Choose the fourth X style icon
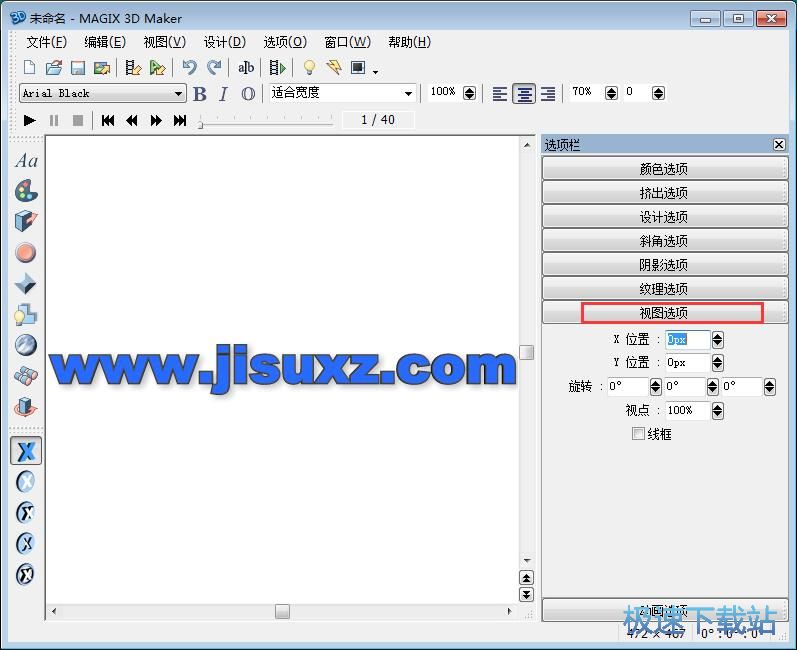The height and width of the screenshot is (650, 797). (x=25, y=543)
